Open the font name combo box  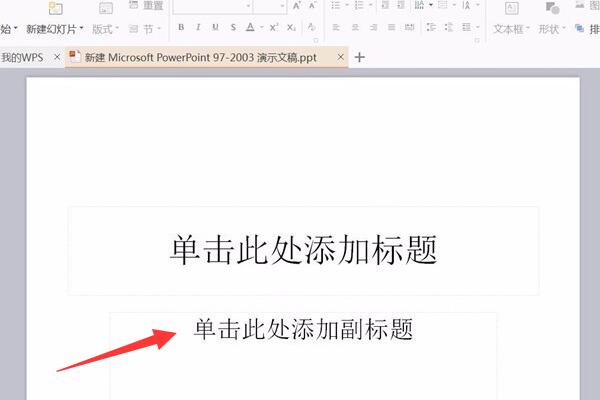(213, 6)
